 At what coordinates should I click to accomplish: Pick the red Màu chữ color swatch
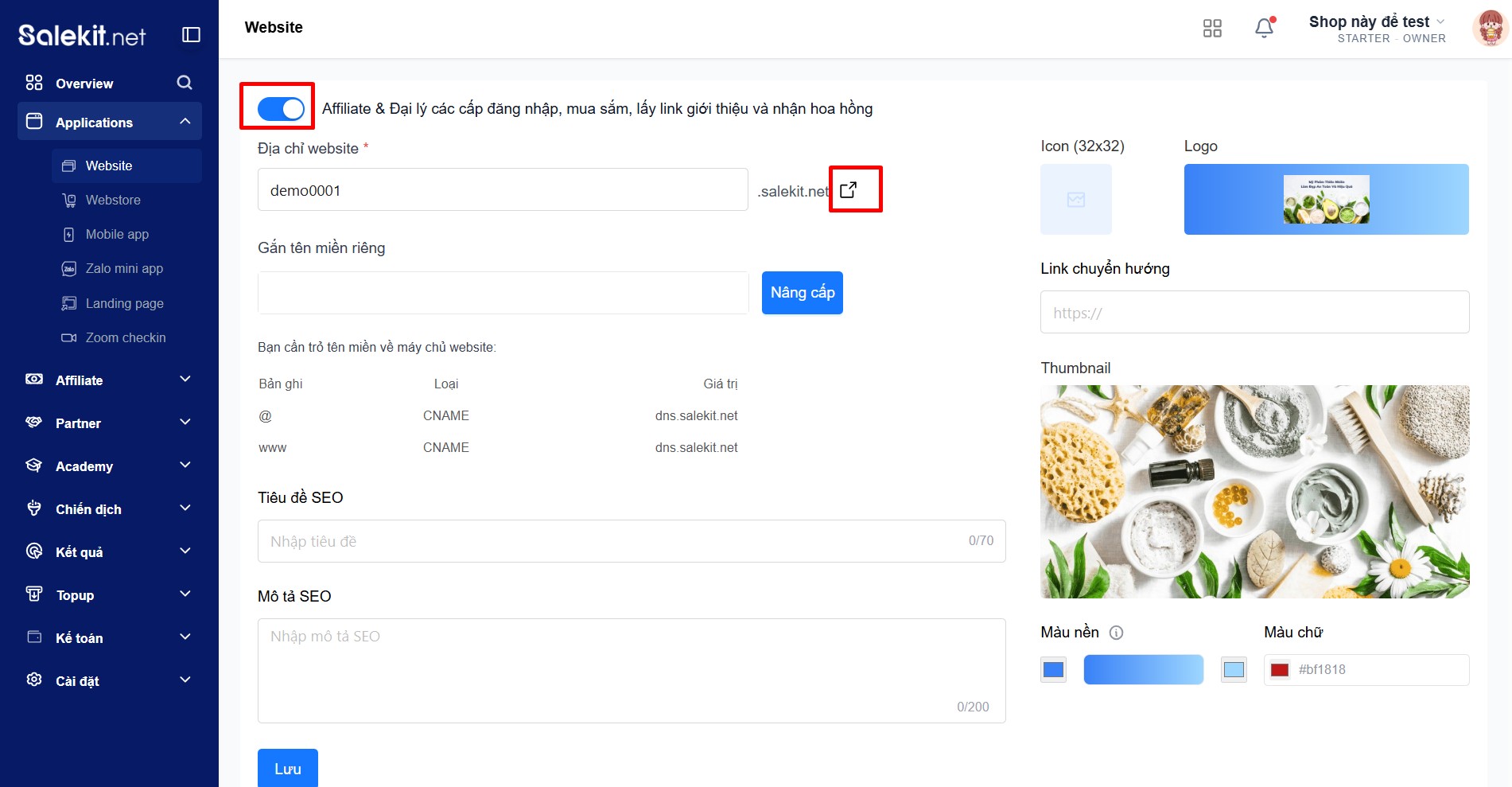coord(1279,670)
